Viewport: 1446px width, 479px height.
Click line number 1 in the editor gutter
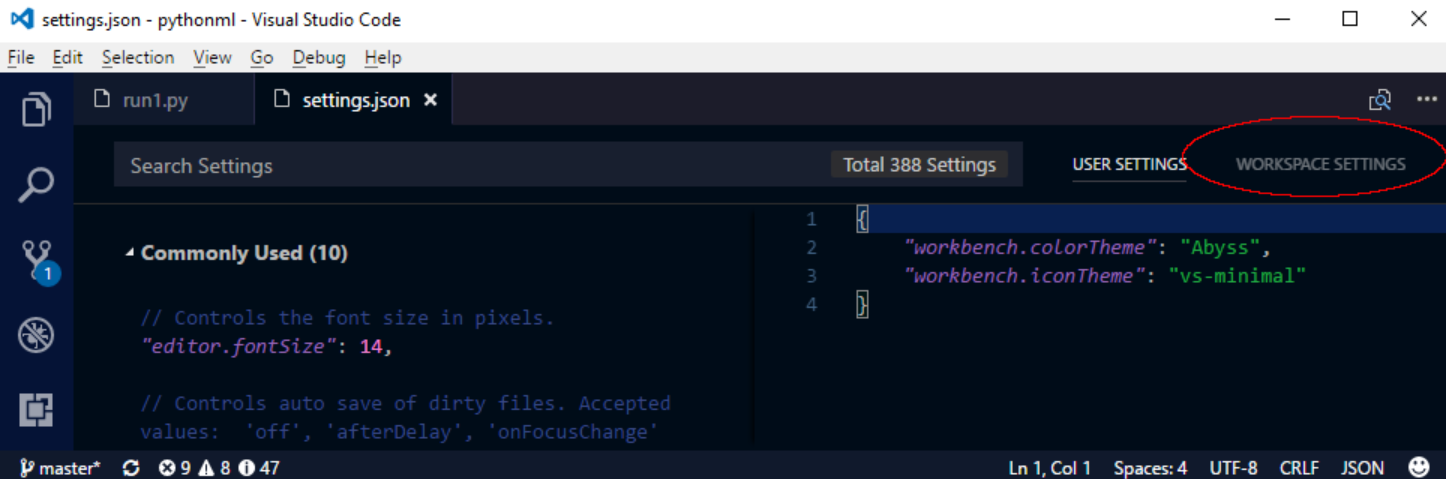point(811,219)
